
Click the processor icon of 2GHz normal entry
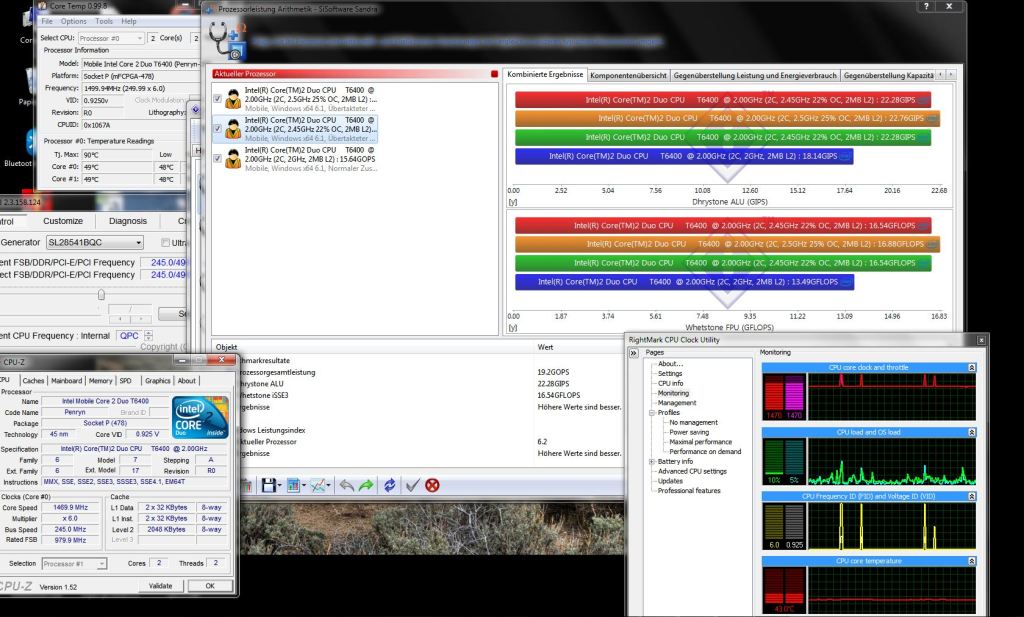pyautogui.click(x=233, y=158)
